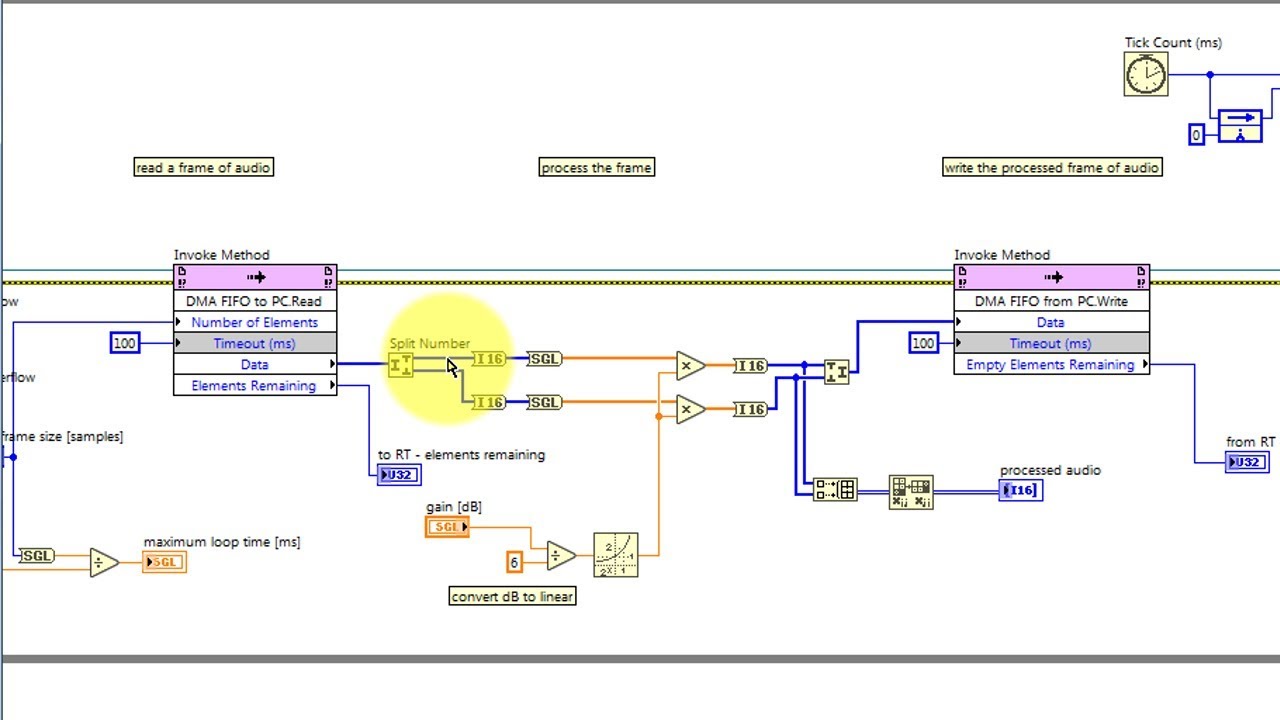This screenshot has width=1280, height=720.
Task: Click the Timeout (ms) row of DMA Write
Action: coord(1051,343)
